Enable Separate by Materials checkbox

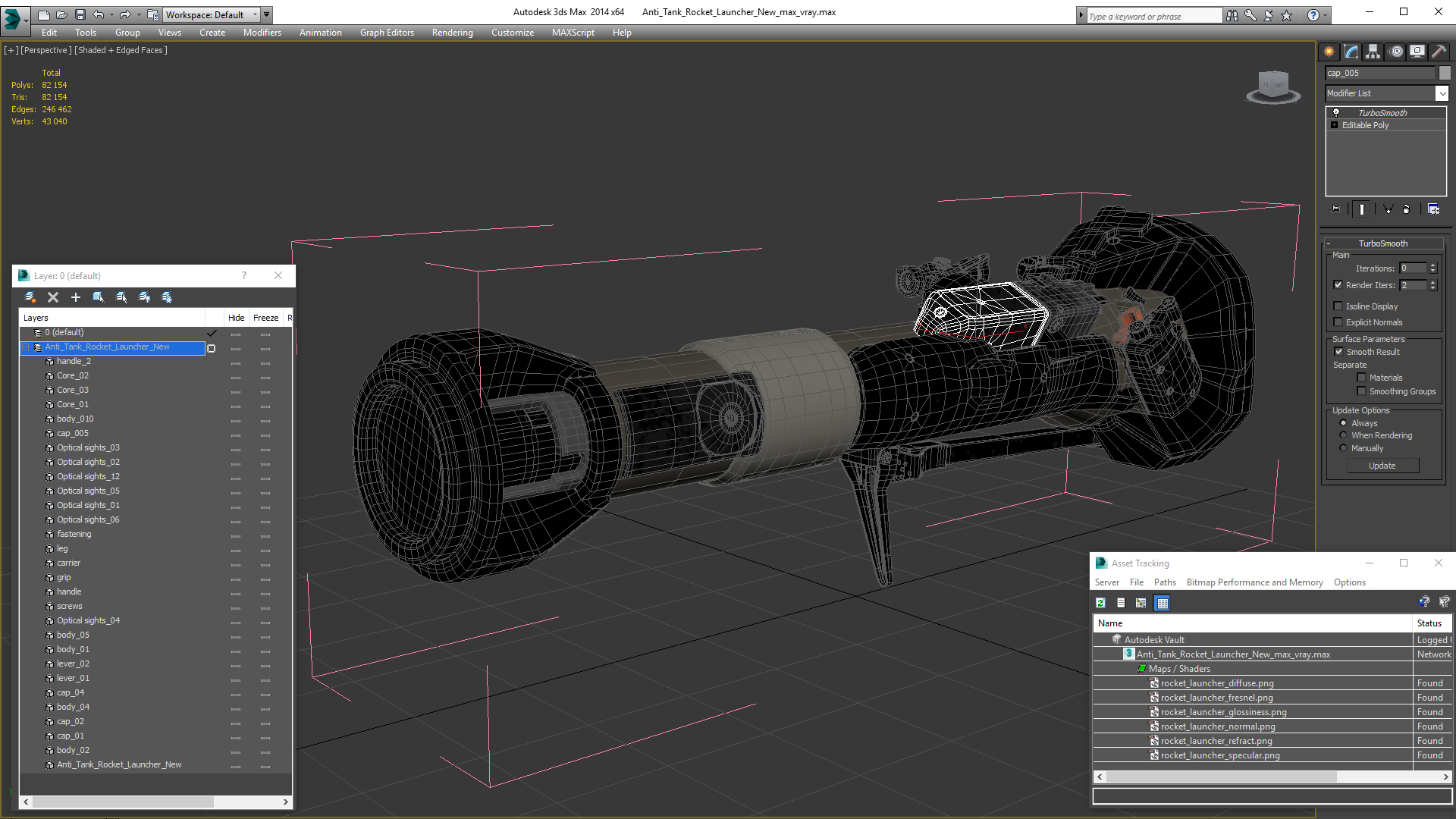(x=1361, y=378)
